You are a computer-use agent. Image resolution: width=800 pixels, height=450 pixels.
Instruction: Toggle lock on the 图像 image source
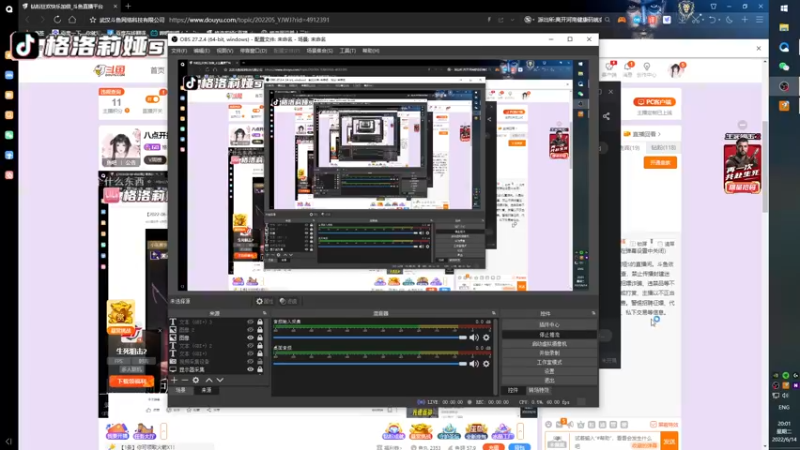(260, 338)
